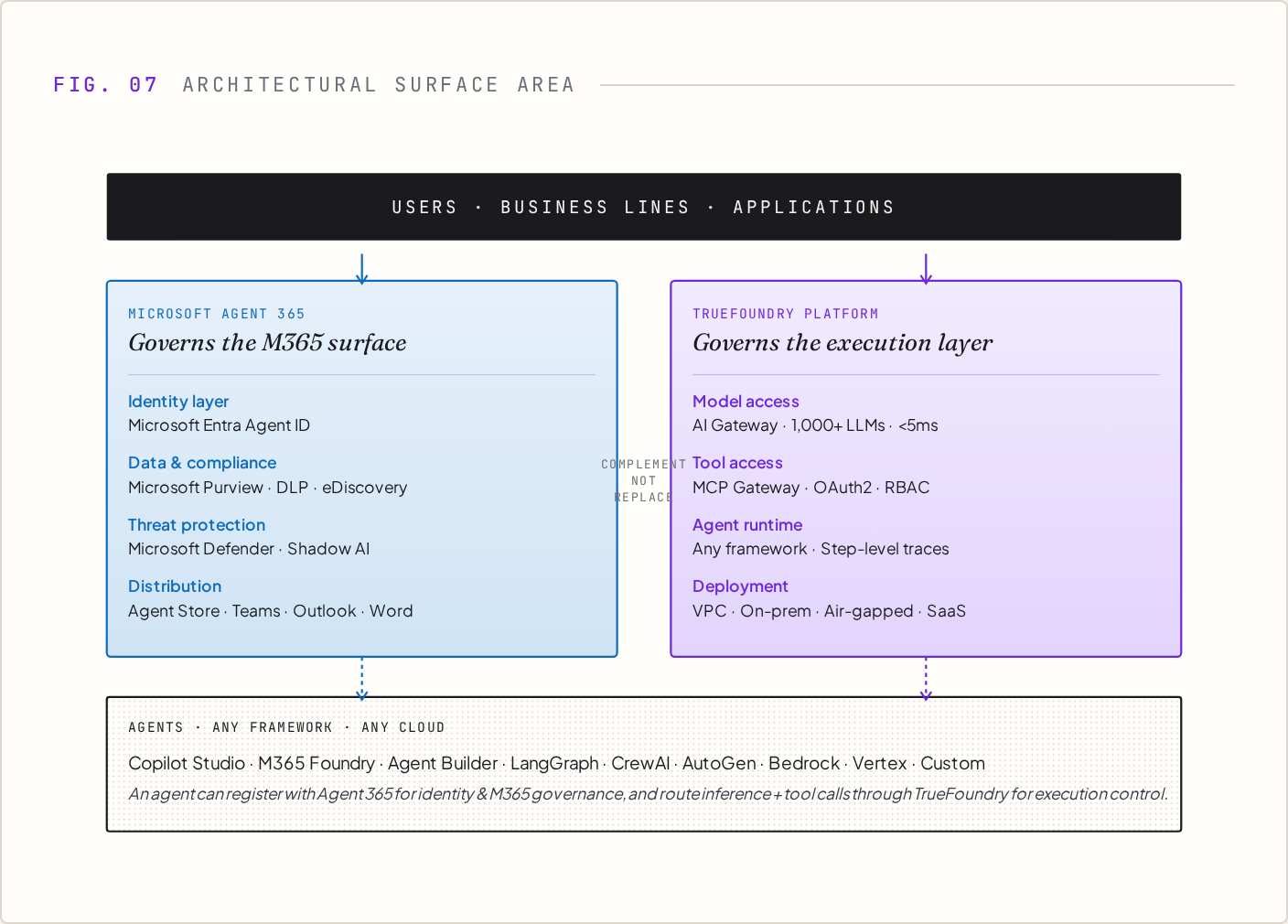Viewport: 1288px width, 924px height.
Task: Click the 'Identity layer' heading
Action: (x=178, y=402)
